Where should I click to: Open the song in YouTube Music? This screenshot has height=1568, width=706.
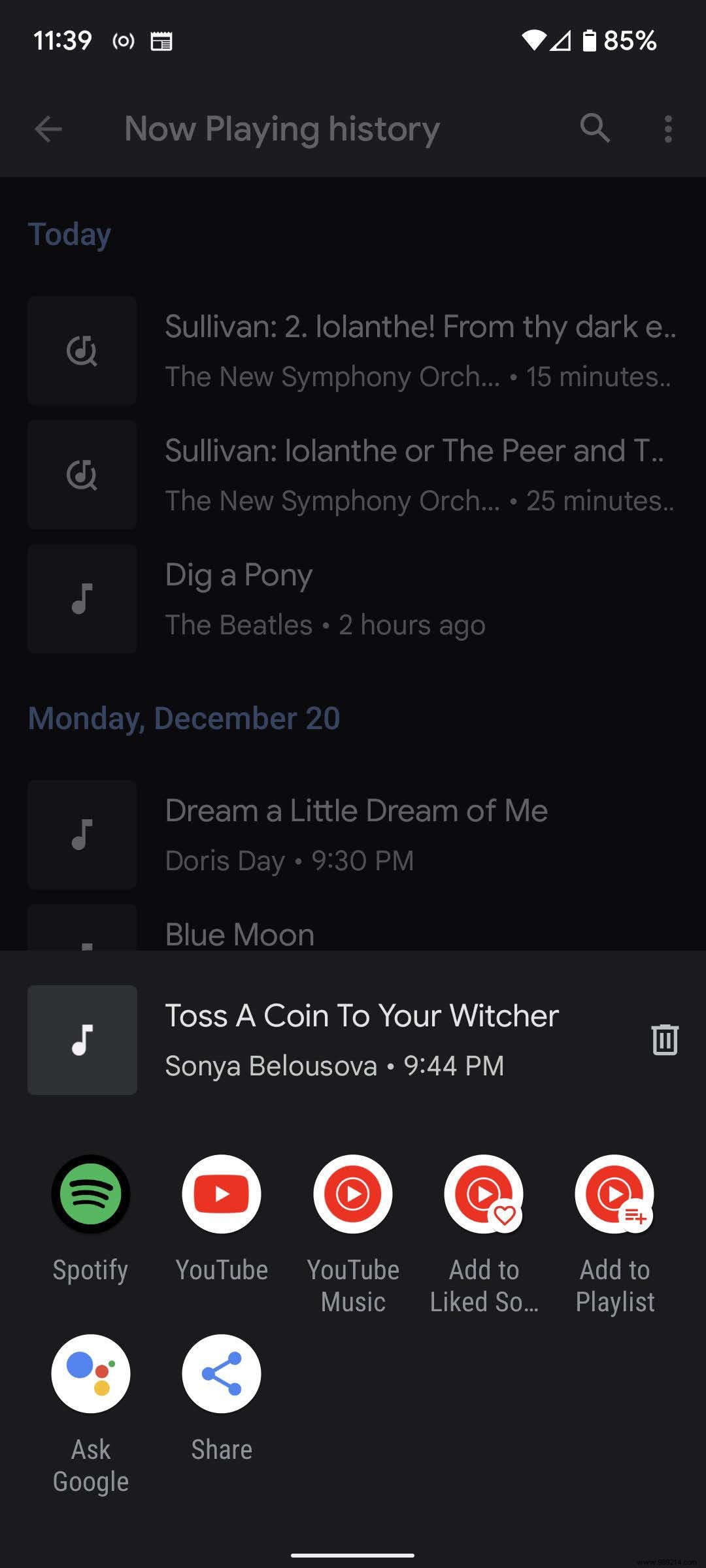coord(353,1194)
